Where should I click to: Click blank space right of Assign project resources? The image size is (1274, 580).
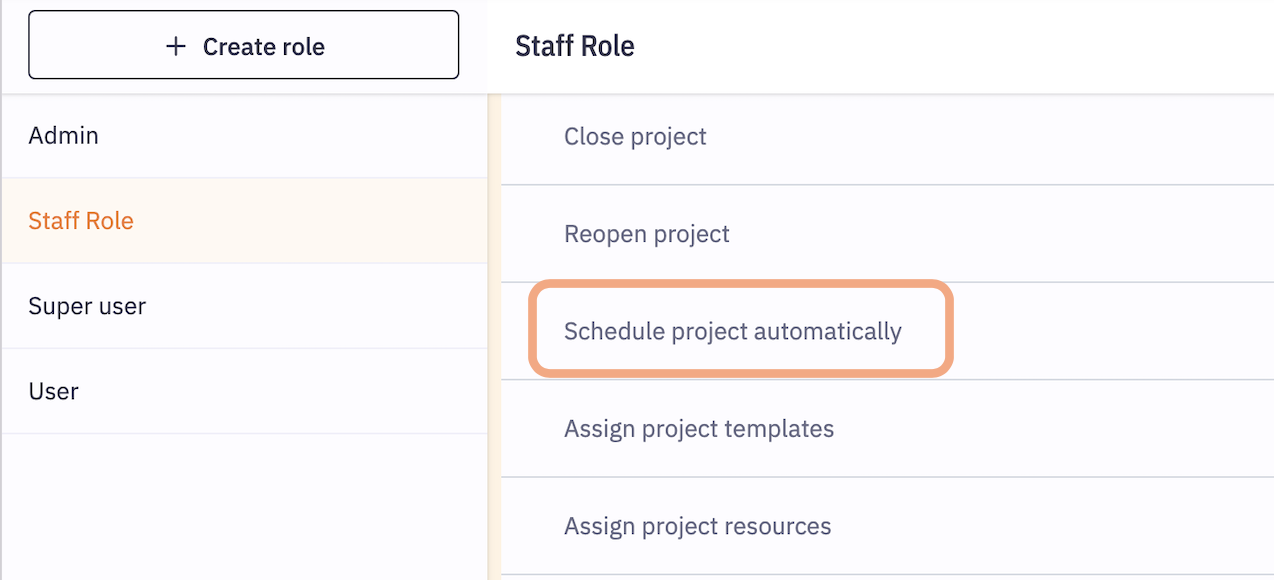pos(1050,526)
